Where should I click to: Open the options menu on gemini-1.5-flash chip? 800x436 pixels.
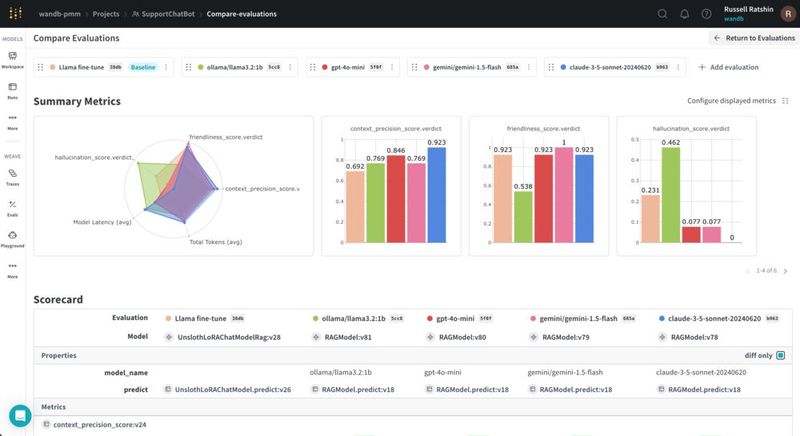[x=529, y=67]
